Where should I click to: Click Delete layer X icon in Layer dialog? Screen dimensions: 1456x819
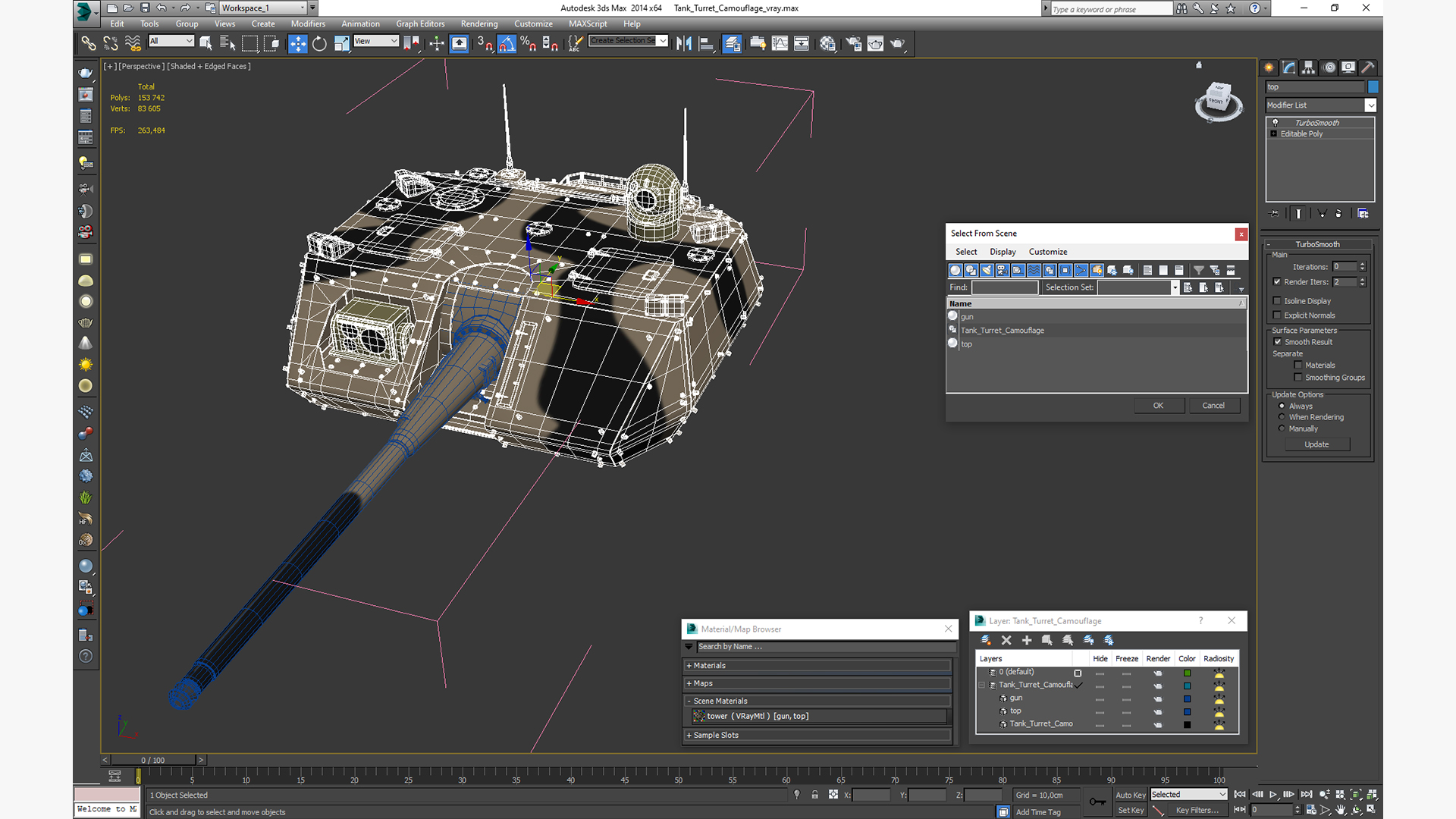pyautogui.click(x=1006, y=640)
